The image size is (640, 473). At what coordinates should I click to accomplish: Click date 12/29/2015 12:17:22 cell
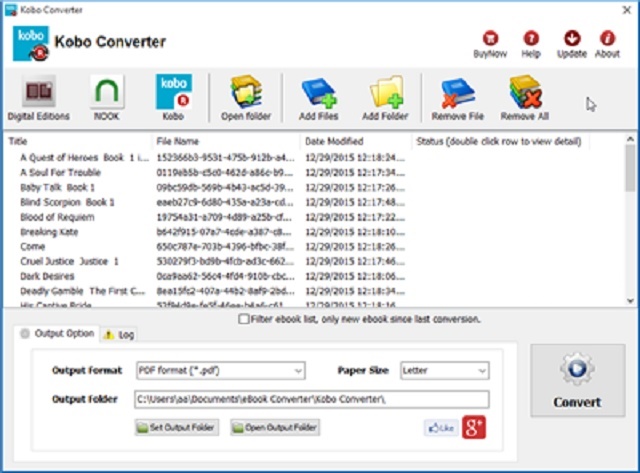[x=355, y=217]
